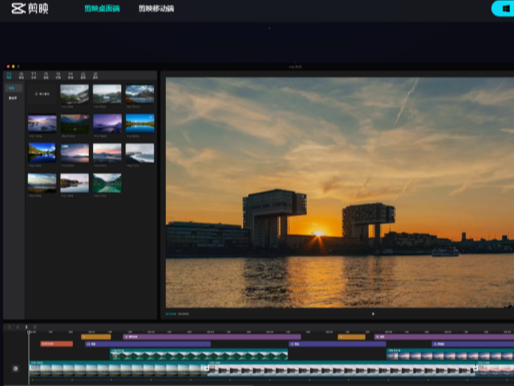This screenshot has height=386, width=514.
Task: Open the Stickers tab icon
Action: (46, 75)
